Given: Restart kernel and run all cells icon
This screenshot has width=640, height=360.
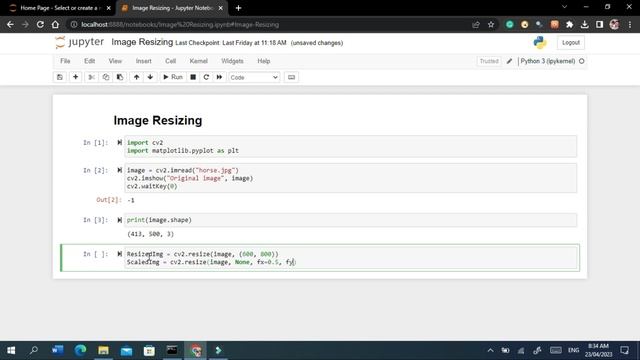Looking at the screenshot, I should tap(219, 77).
